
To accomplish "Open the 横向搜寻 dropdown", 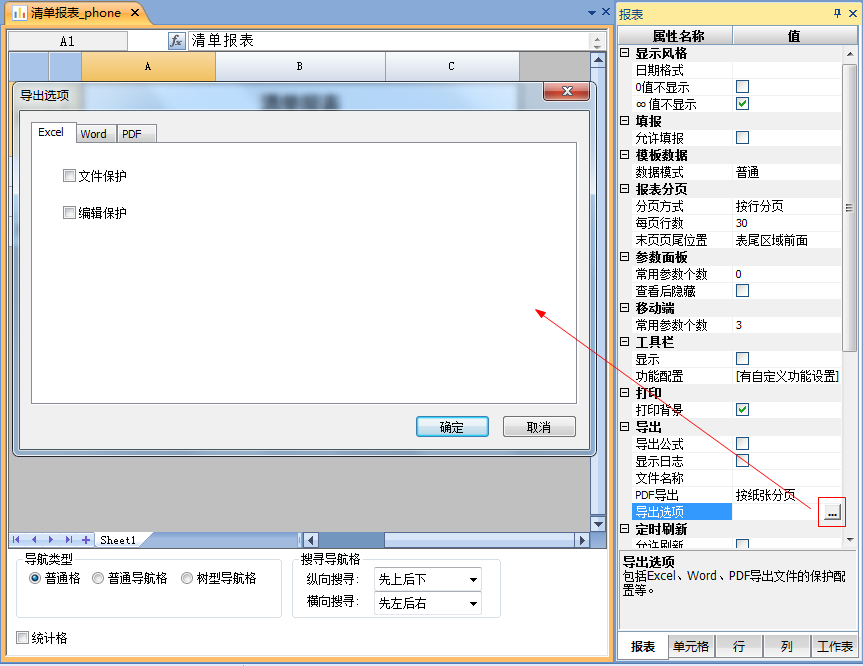I will [x=472, y=603].
